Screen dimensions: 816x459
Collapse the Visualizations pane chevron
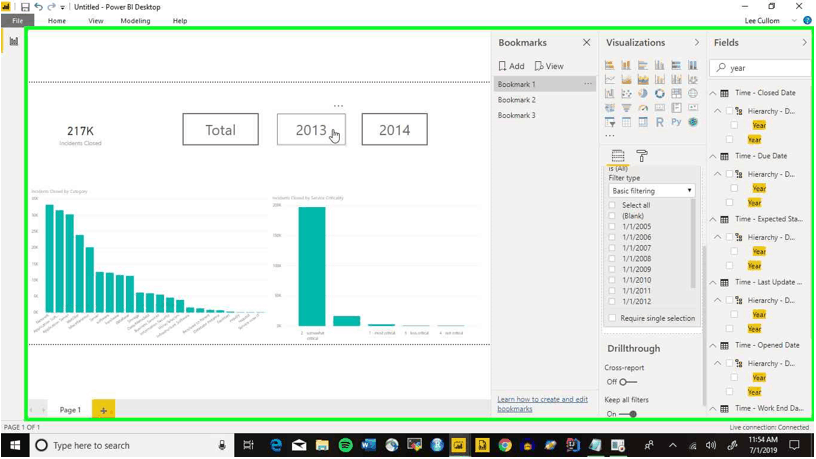(x=697, y=42)
